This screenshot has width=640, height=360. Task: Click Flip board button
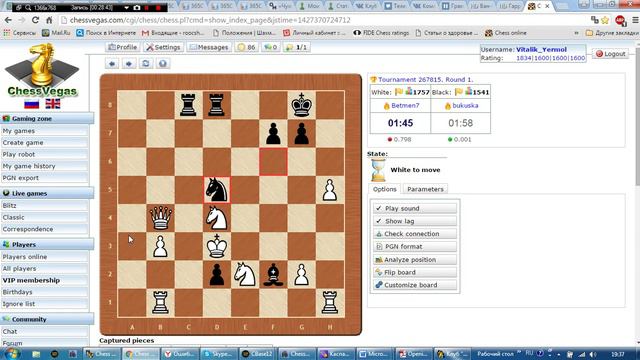coord(415,272)
